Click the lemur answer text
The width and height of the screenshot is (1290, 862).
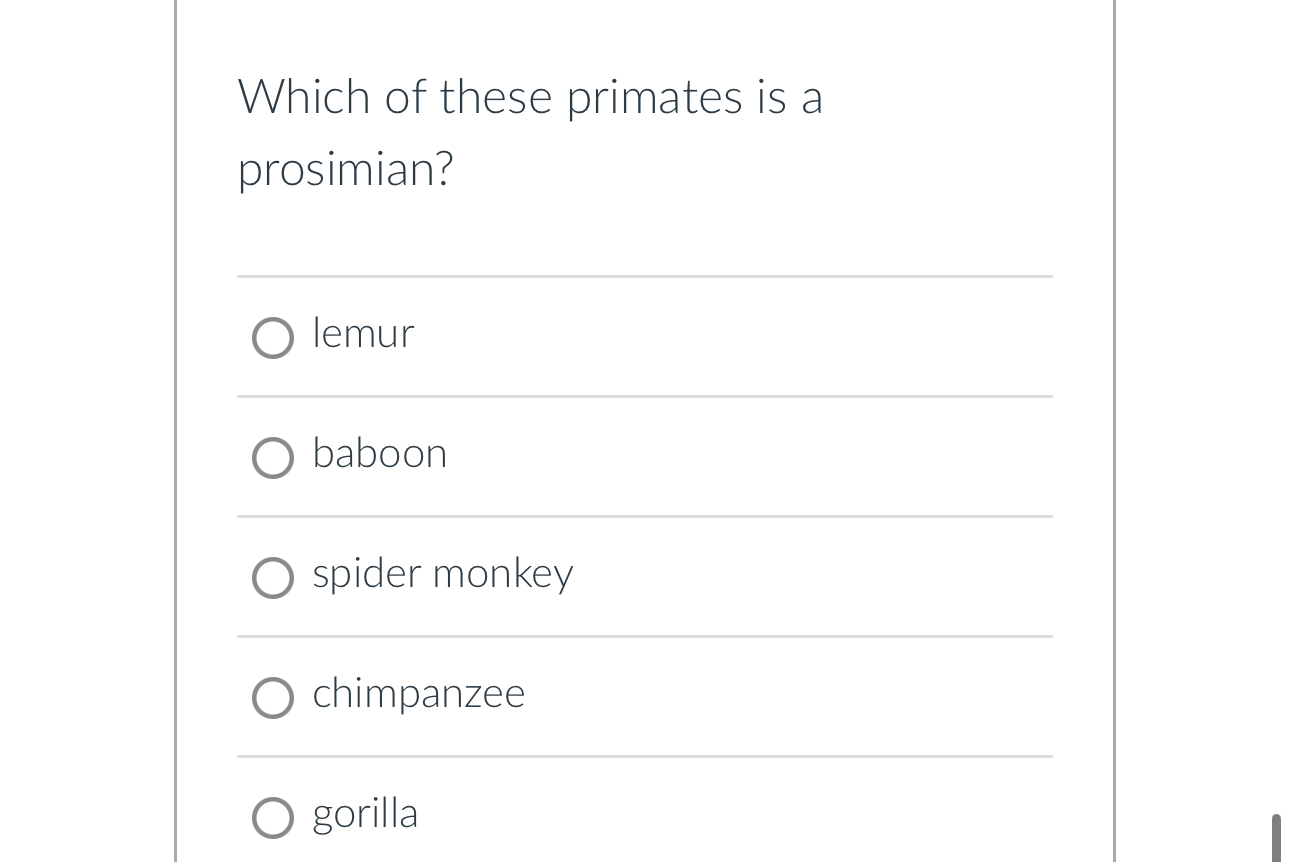coord(362,334)
